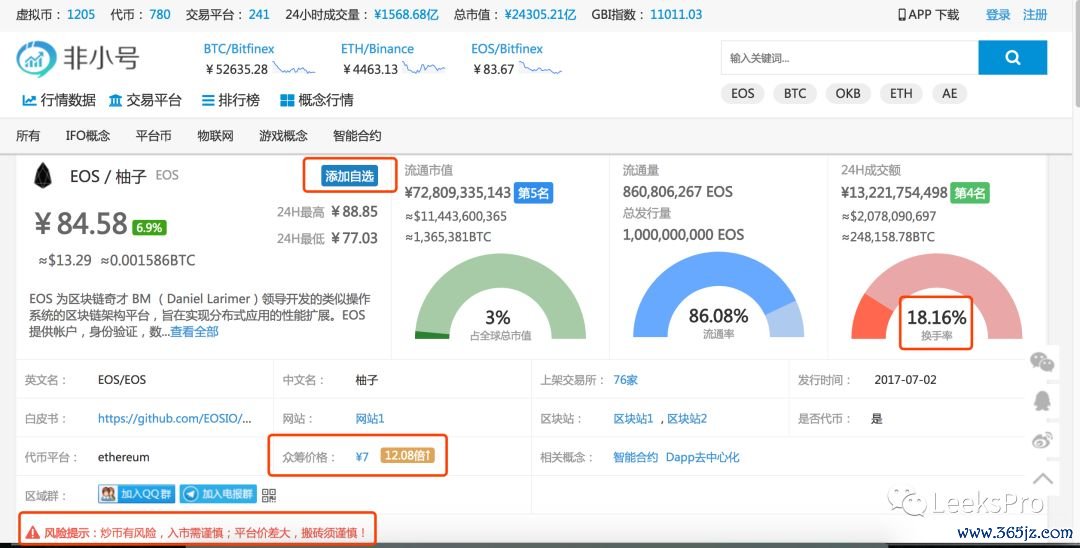Click the EOS hot keyword tag

[x=742, y=94]
